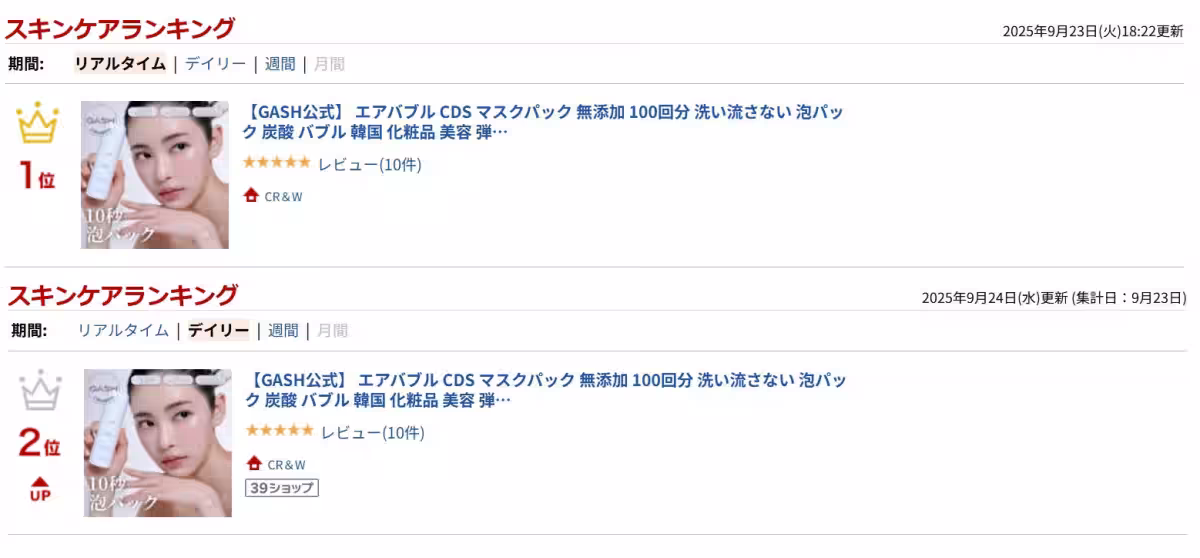Open レビュー(10件) for the rank 2 product
This screenshot has height=558, width=1200.
[373, 433]
